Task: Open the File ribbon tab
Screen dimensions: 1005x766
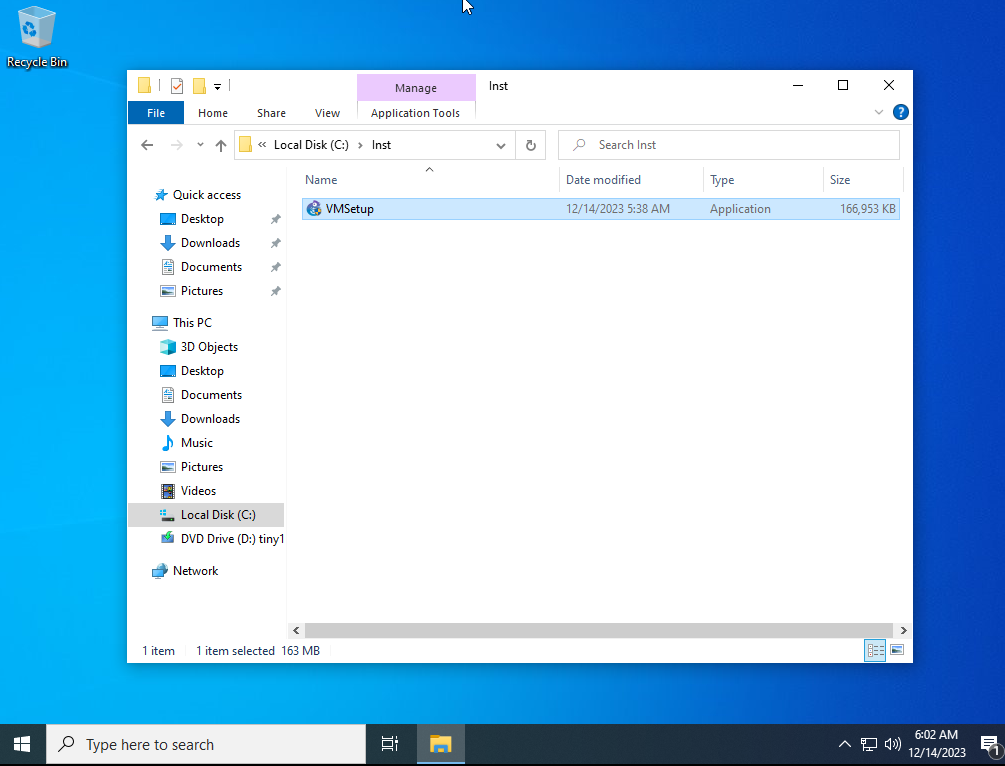Action: pyautogui.click(x=156, y=113)
